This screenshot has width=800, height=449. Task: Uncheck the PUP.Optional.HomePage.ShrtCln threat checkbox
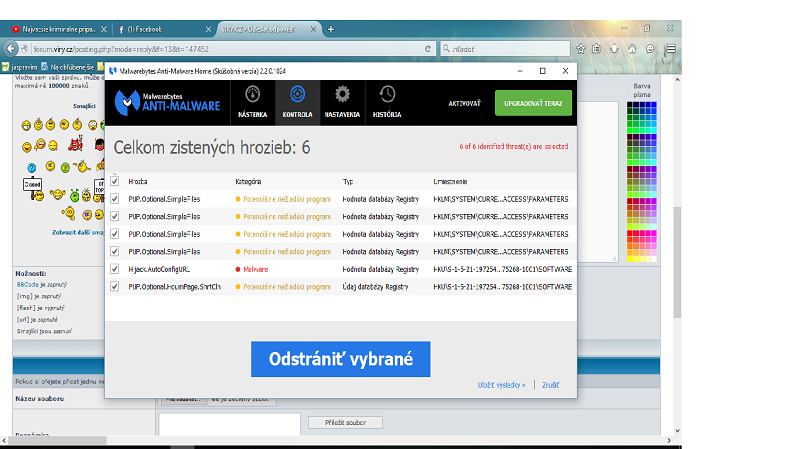[x=115, y=287]
